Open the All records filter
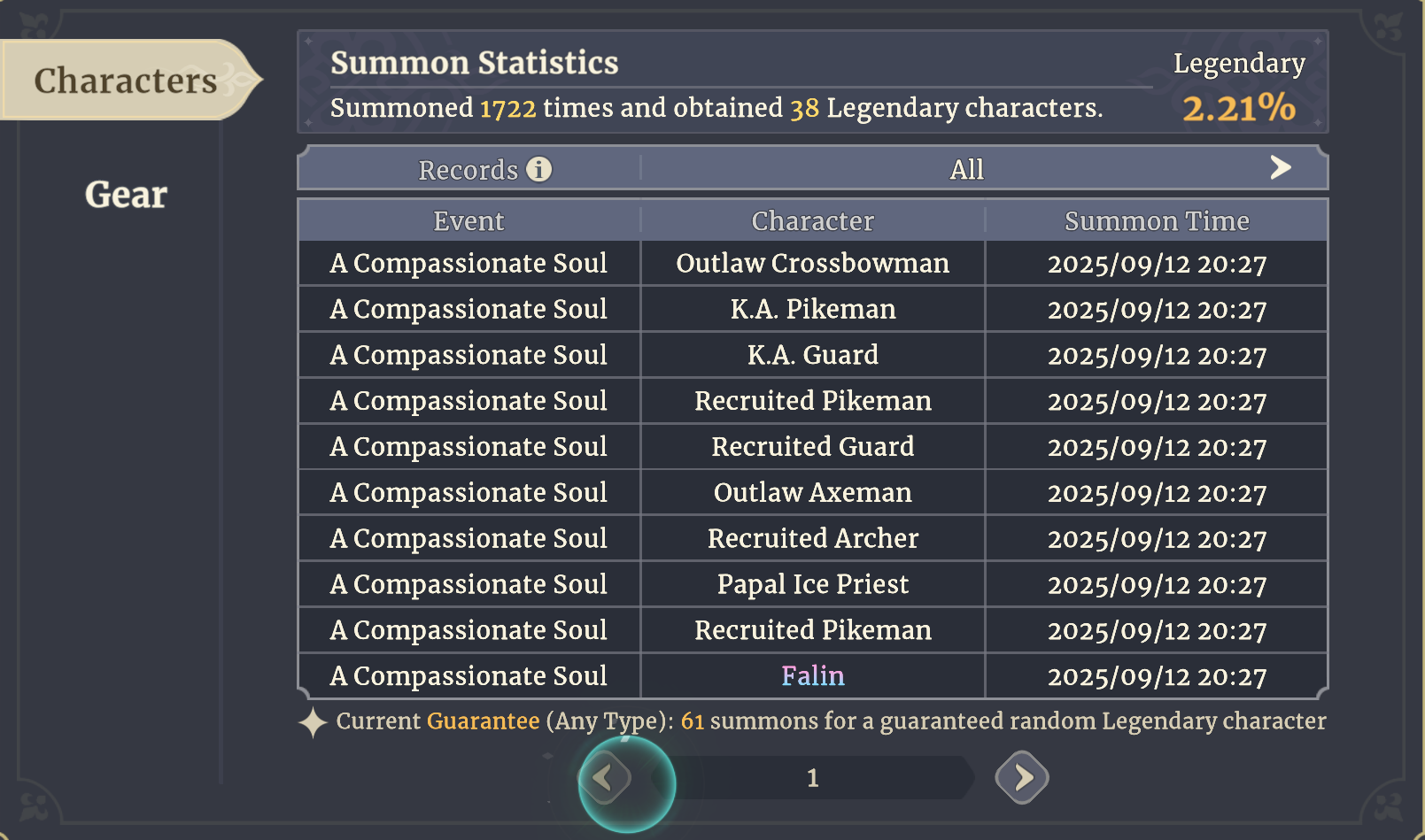The width and height of the screenshot is (1425, 840). [x=966, y=169]
